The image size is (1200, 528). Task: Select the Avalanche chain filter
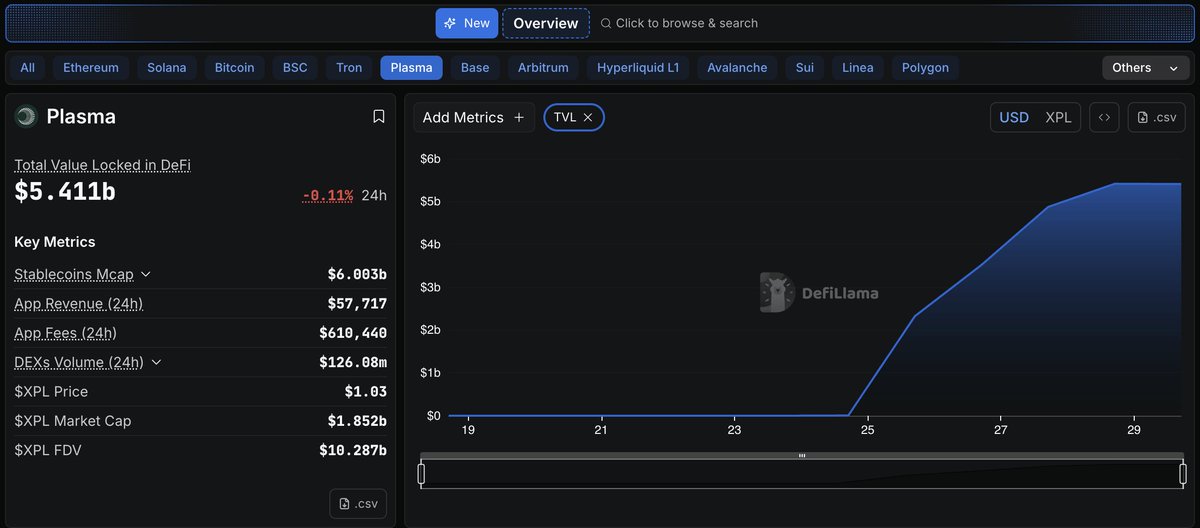click(737, 68)
